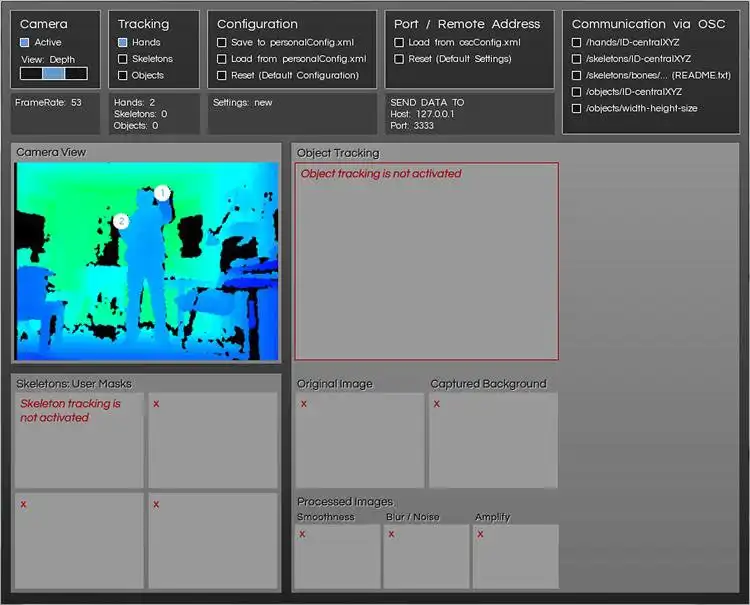Click 'SEND DATA TO' label
This screenshot has width=750, height=605.
click(x=427, y=102)
